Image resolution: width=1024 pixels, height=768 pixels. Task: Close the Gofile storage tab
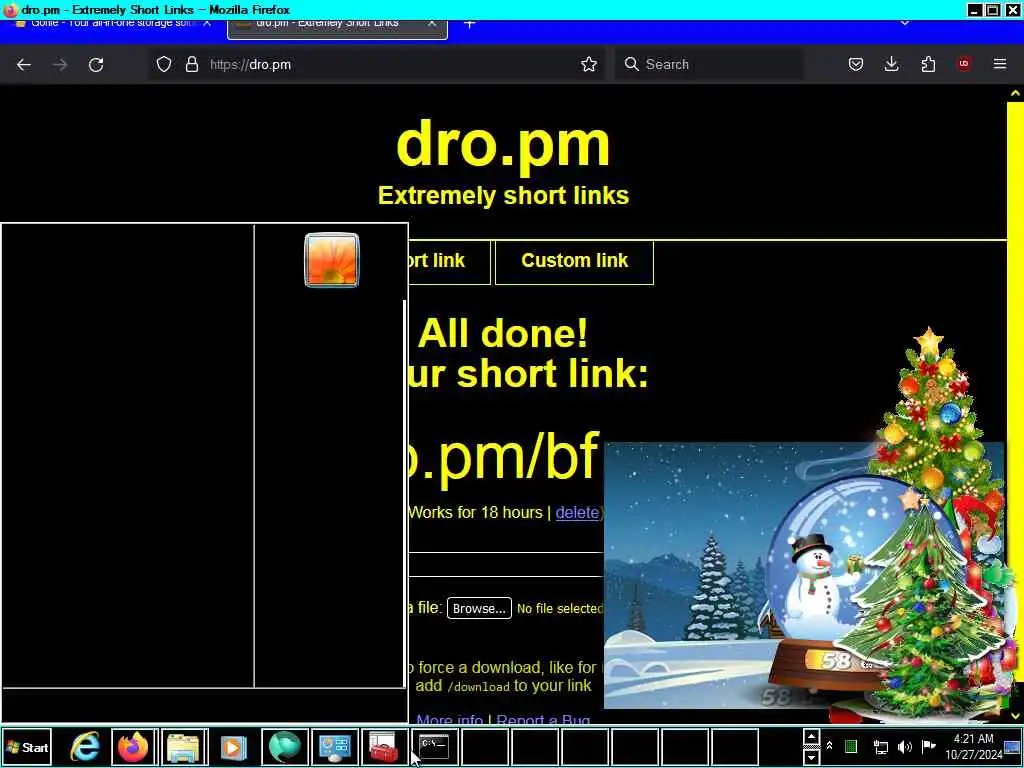coord(207,24)
